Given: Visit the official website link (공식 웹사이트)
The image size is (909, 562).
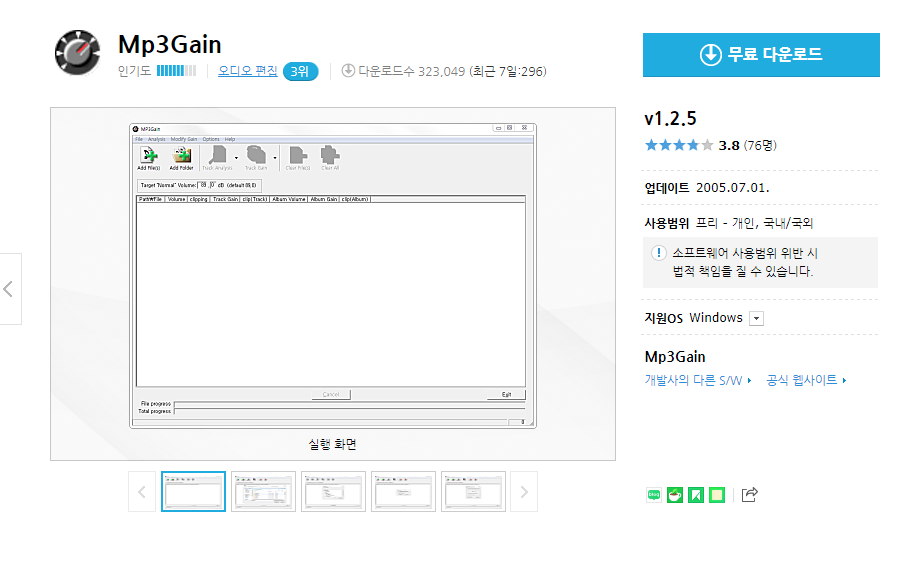Looking at the screenshot, I should pyautogui.click(x=806, y=380).
